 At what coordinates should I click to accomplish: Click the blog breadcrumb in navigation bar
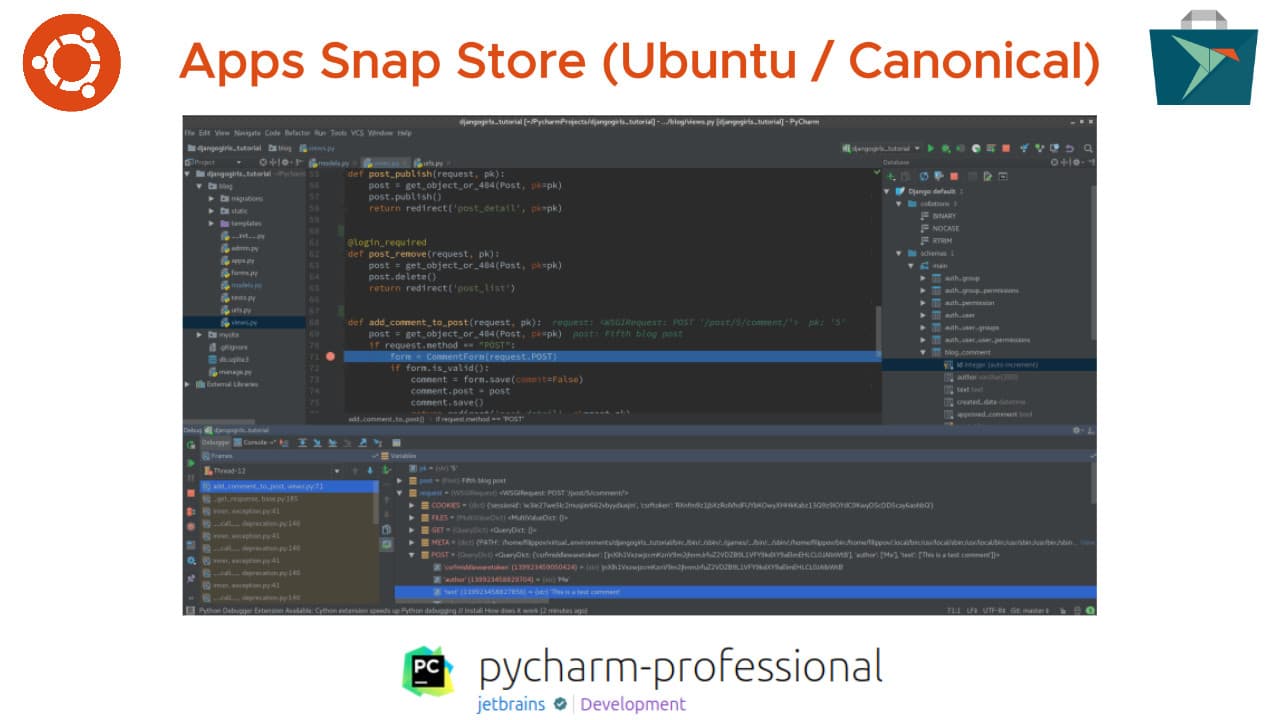coord(279,148)
